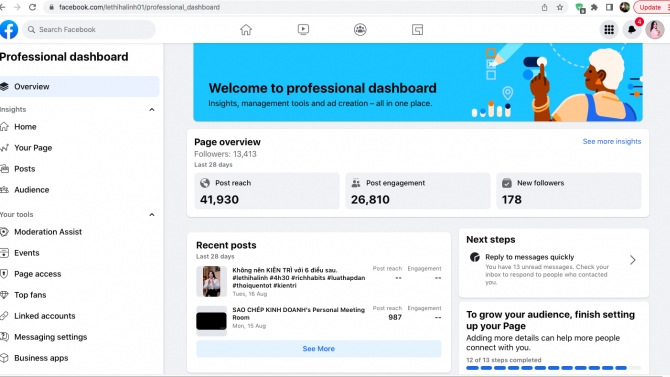Screen dimensions: 670x377
Task: Open the SAO CHÉP KINH DOANH post title
Action: (x=298, y=313)
